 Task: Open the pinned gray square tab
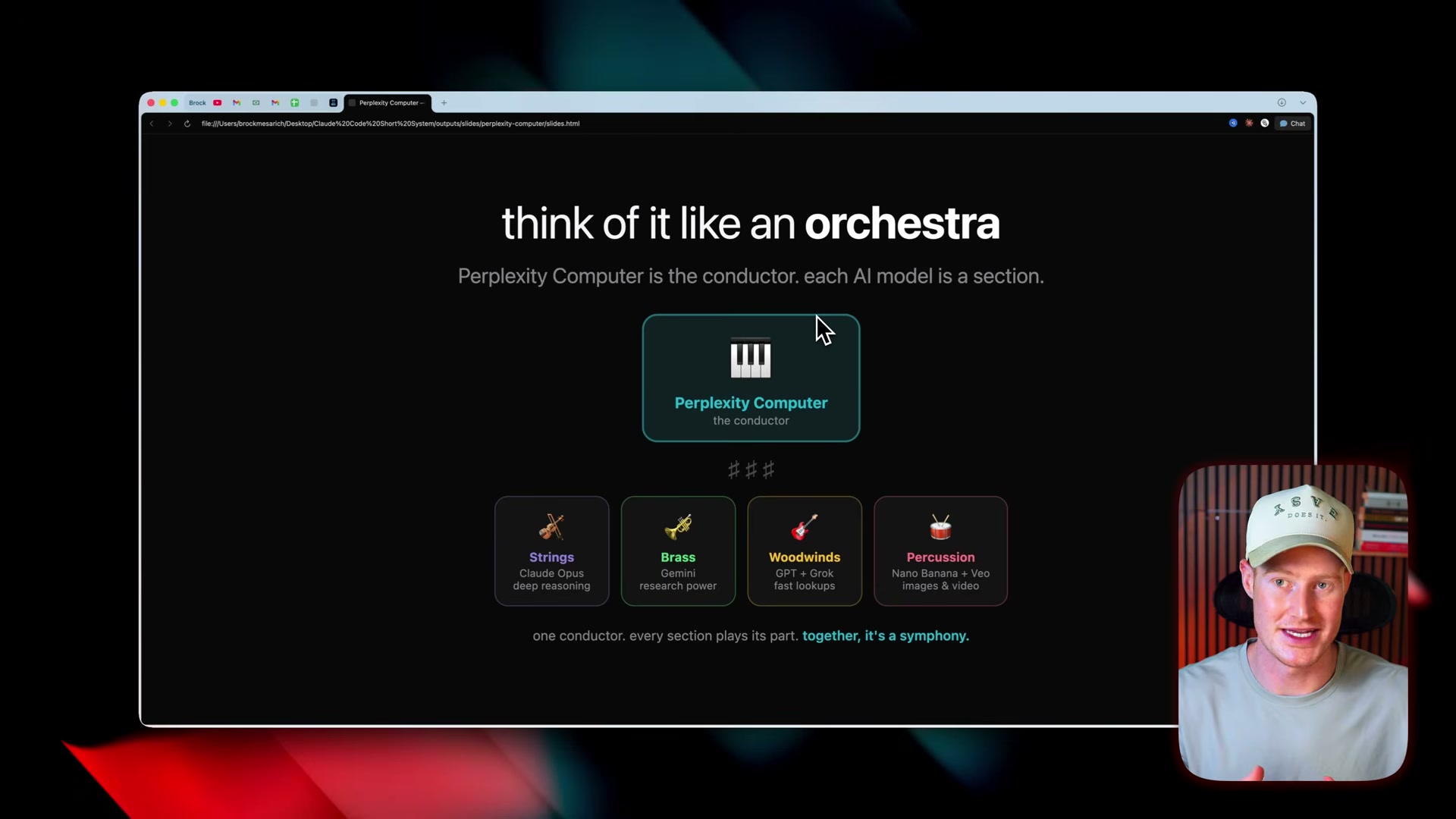point(314,103)
